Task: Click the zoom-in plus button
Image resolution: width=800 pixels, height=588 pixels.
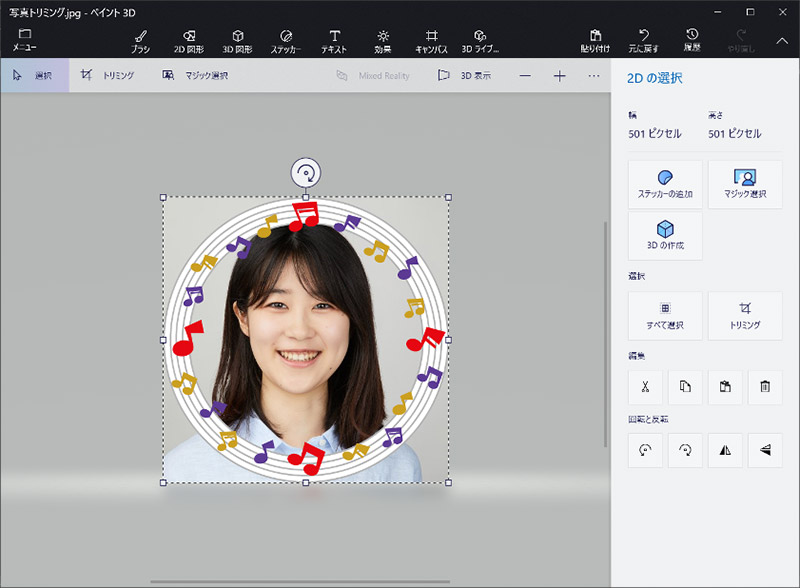Action: (x=560, y=76)
